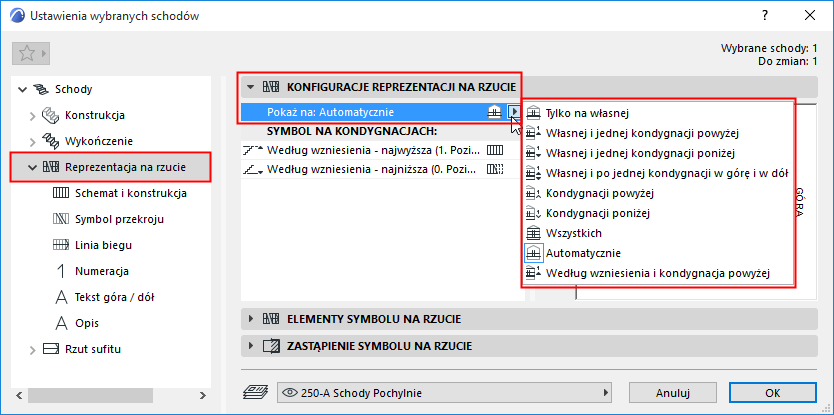Open Opis page in tree
Screen dimensions: 834x415
87,323
